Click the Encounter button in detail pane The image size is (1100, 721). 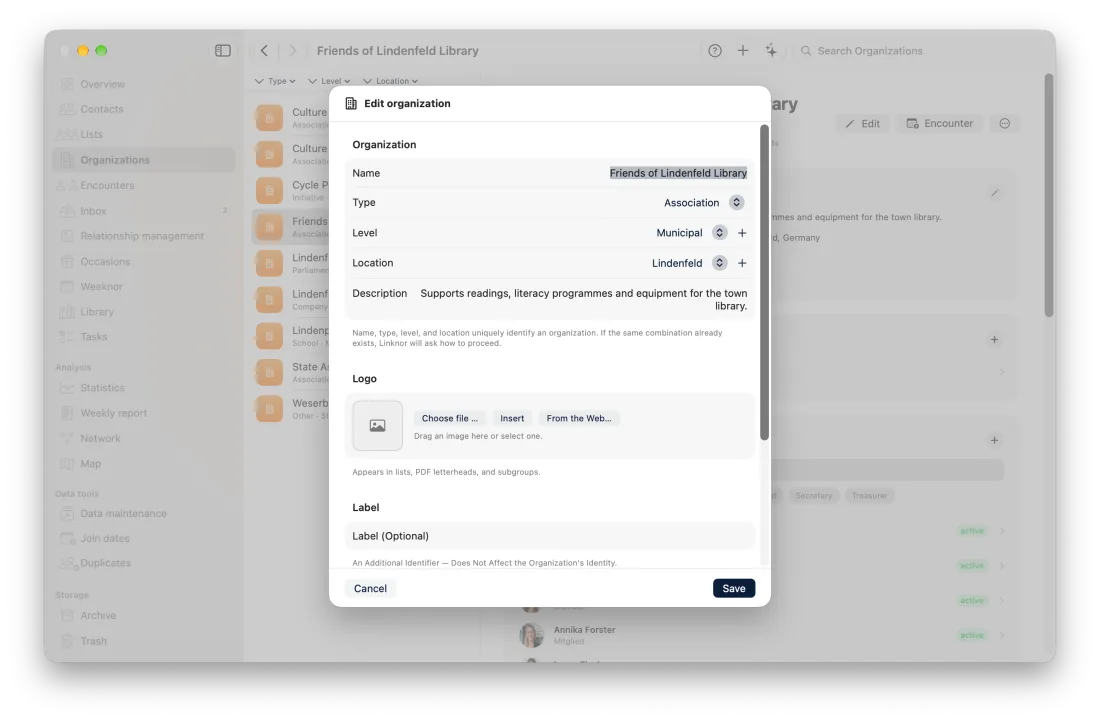pos(939,123)
